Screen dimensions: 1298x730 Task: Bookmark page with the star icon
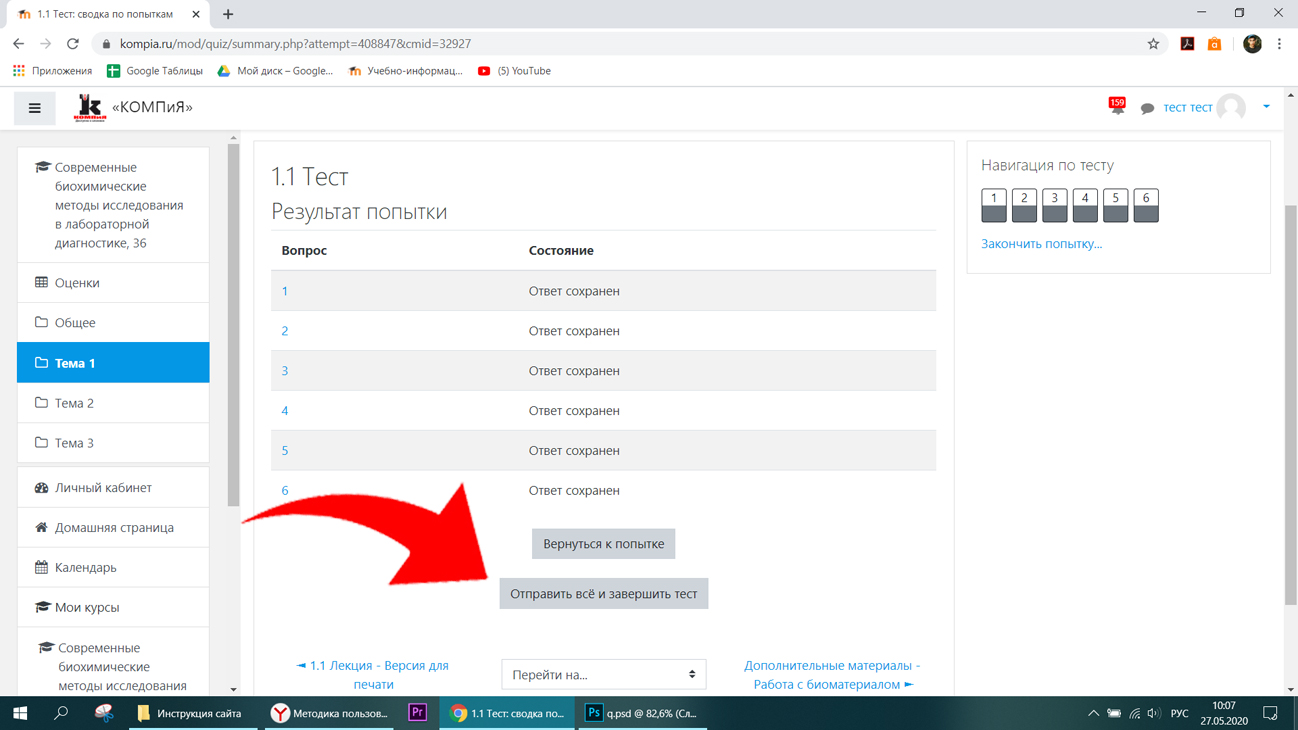(x=1153, y=44)
